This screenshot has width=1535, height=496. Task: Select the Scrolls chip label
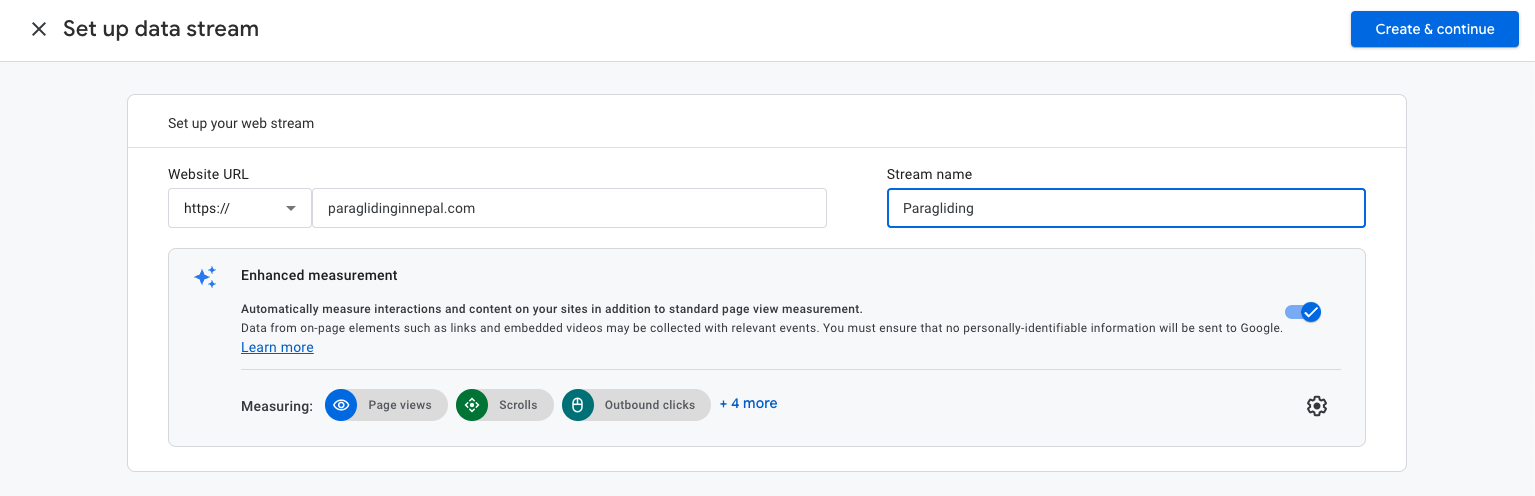(518, 405)
